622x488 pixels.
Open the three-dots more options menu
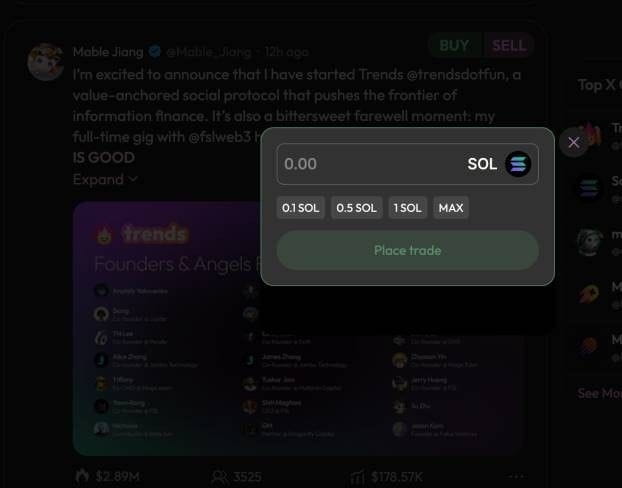click(x=517, y=476)
